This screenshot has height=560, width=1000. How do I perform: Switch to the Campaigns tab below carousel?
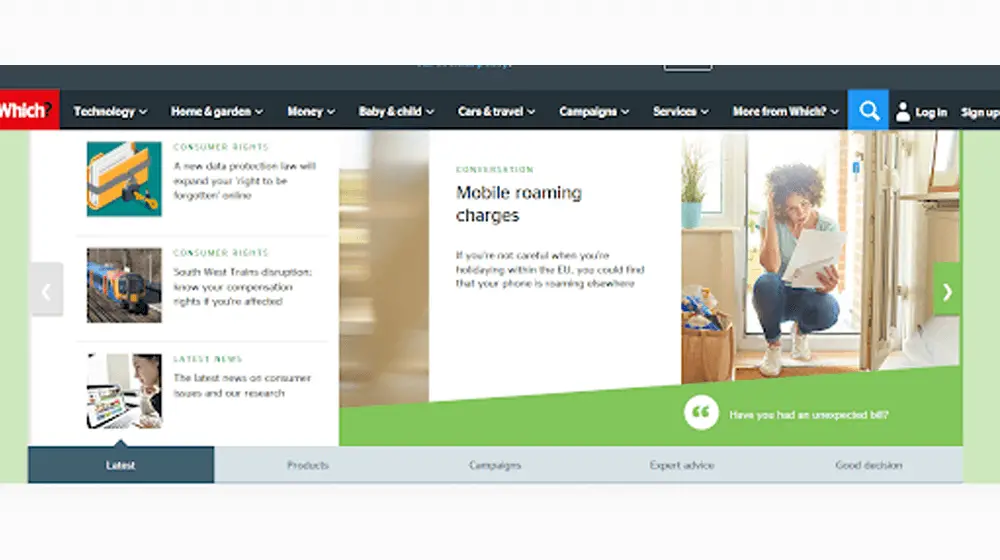pos(494,464)
